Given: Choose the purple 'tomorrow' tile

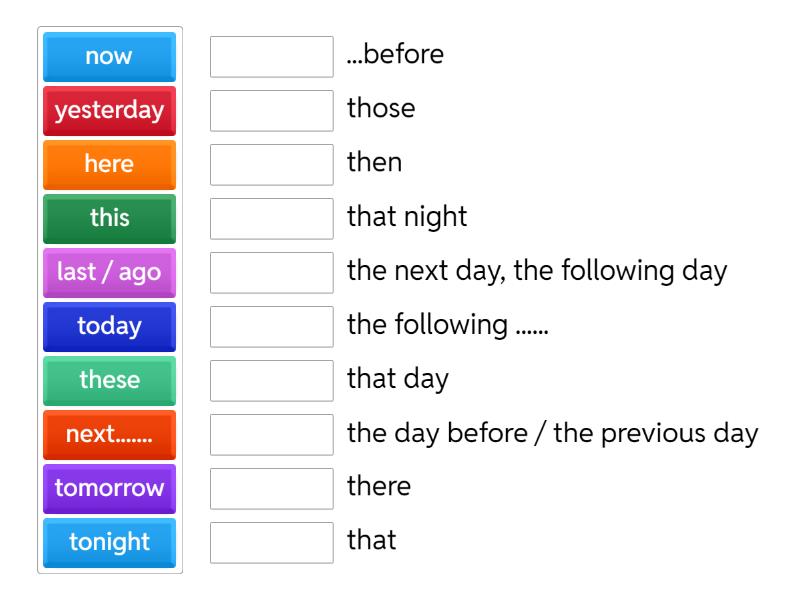Looking at the screenshot, I should coord(109,489).
